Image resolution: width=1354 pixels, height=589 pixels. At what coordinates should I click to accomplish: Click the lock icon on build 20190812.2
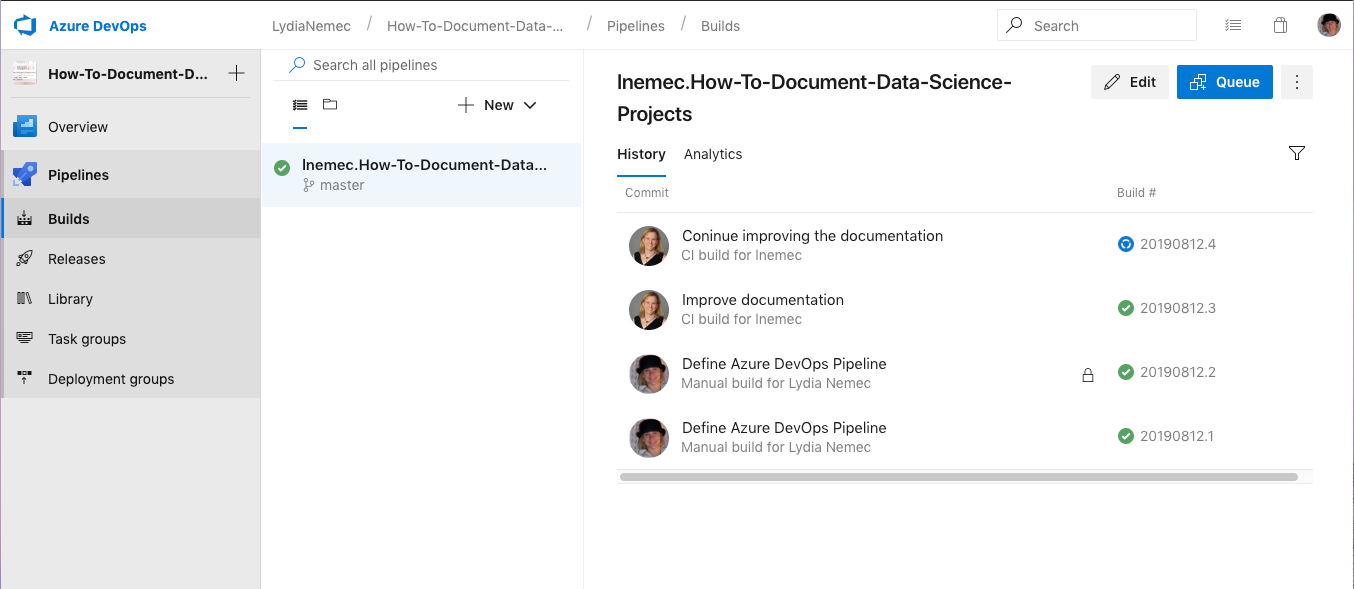[x=1088, y=374]
